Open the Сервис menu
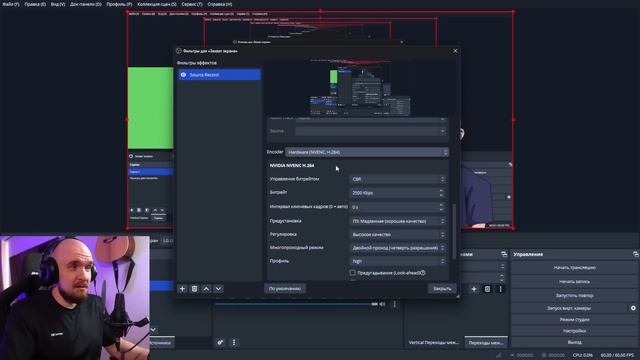The image size is (640, 360). pyautogui.click(x=192, y=4)
